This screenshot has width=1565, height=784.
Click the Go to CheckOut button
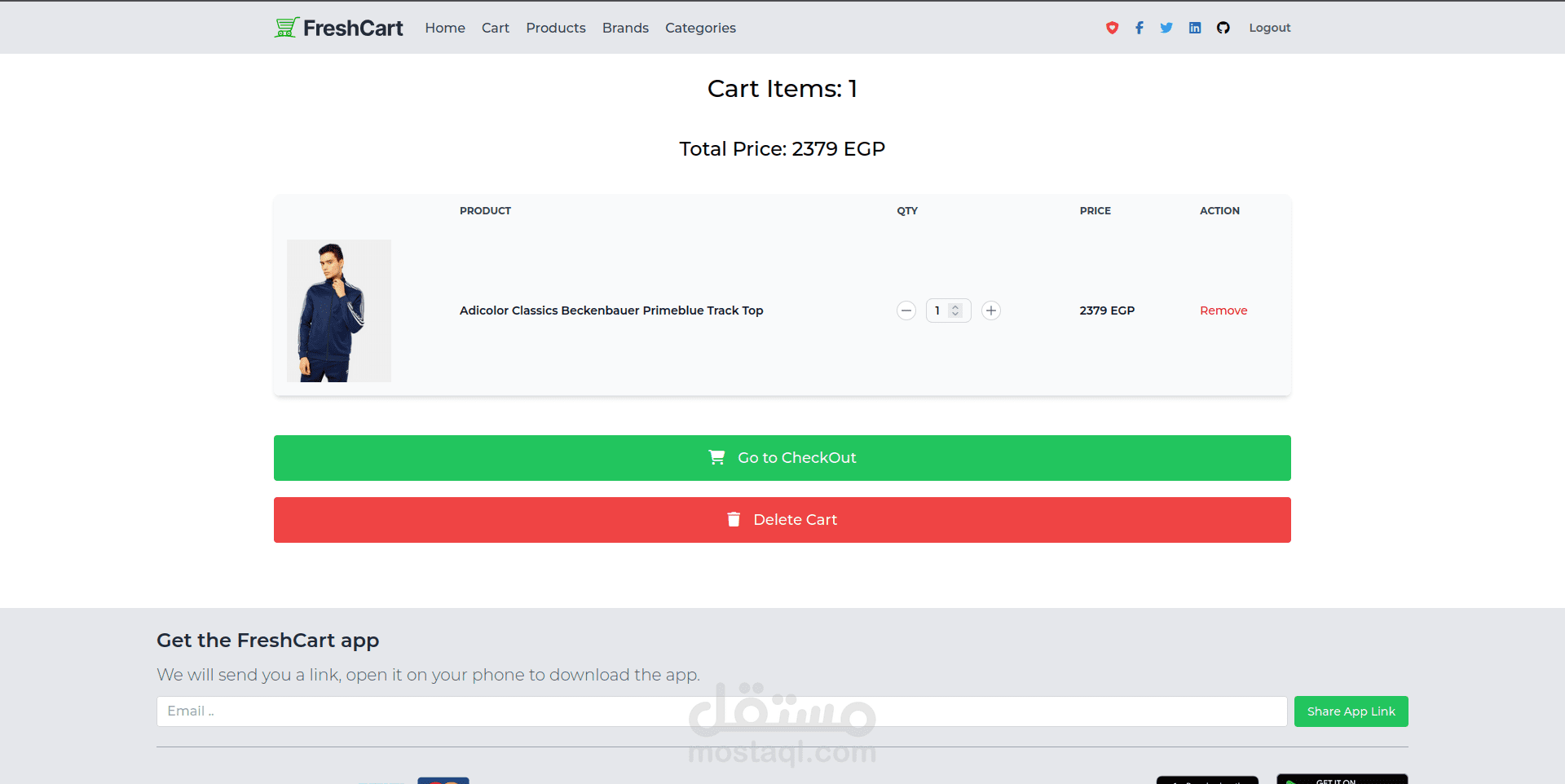782,458
